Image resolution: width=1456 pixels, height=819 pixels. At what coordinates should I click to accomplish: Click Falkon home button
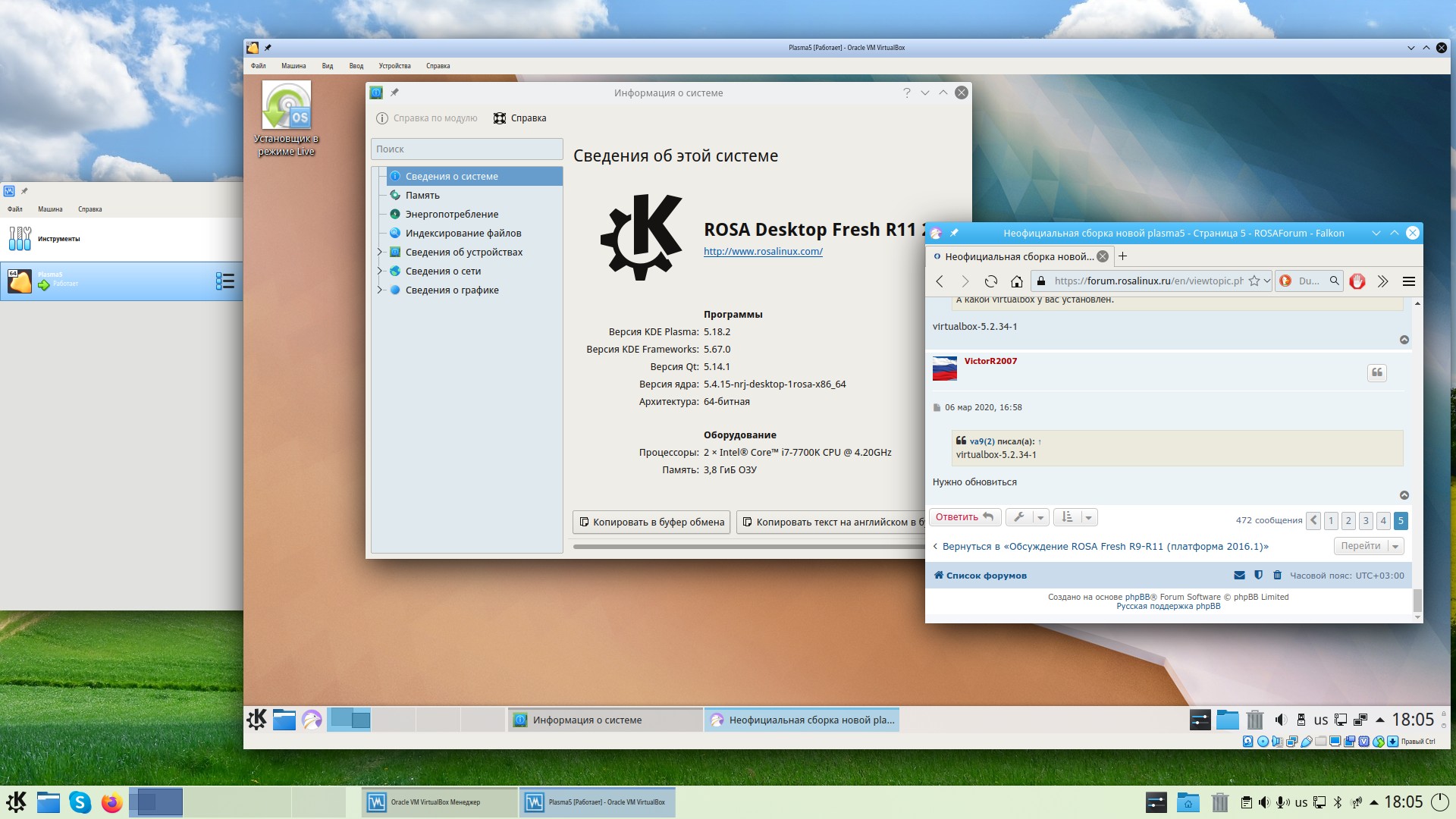tap(1016, 281)
